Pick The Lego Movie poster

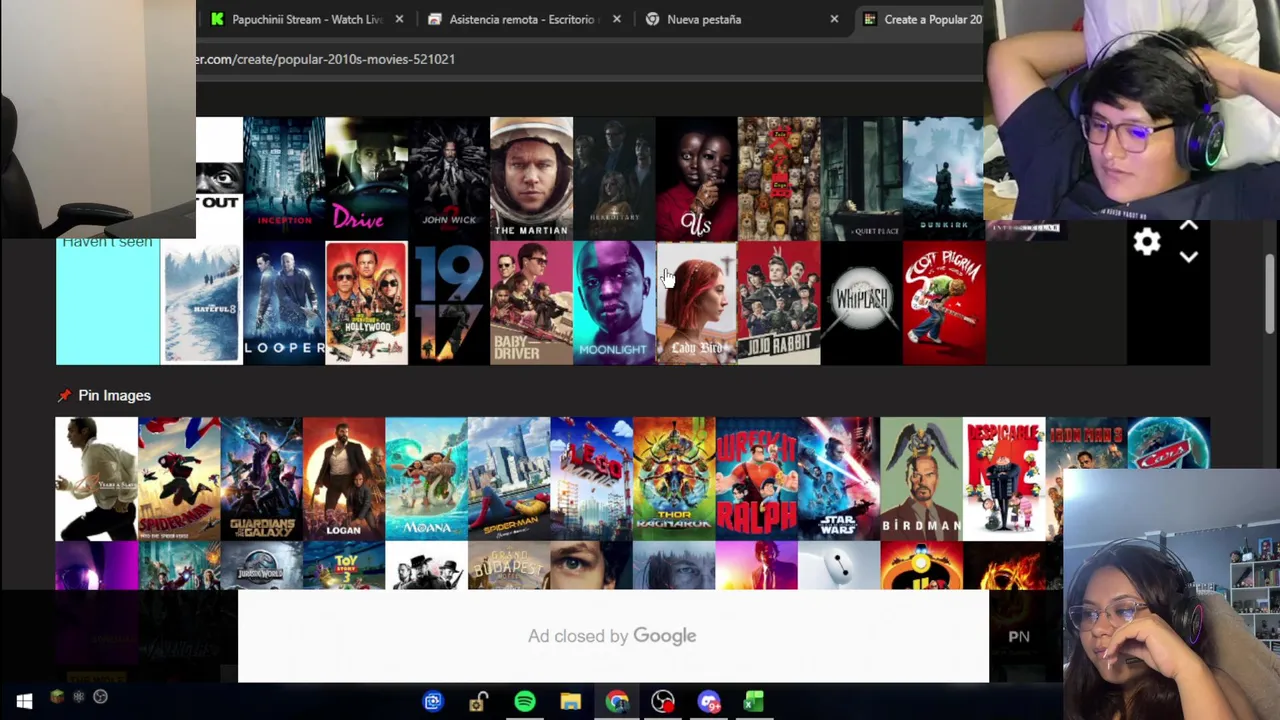tap(591, 479)
